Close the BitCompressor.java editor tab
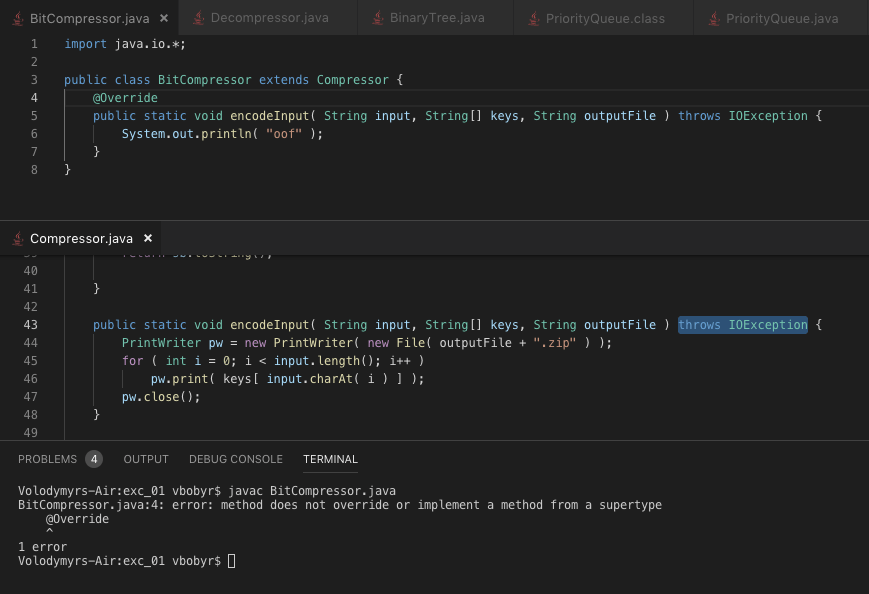The image size is (869, 594). (164, 17)
